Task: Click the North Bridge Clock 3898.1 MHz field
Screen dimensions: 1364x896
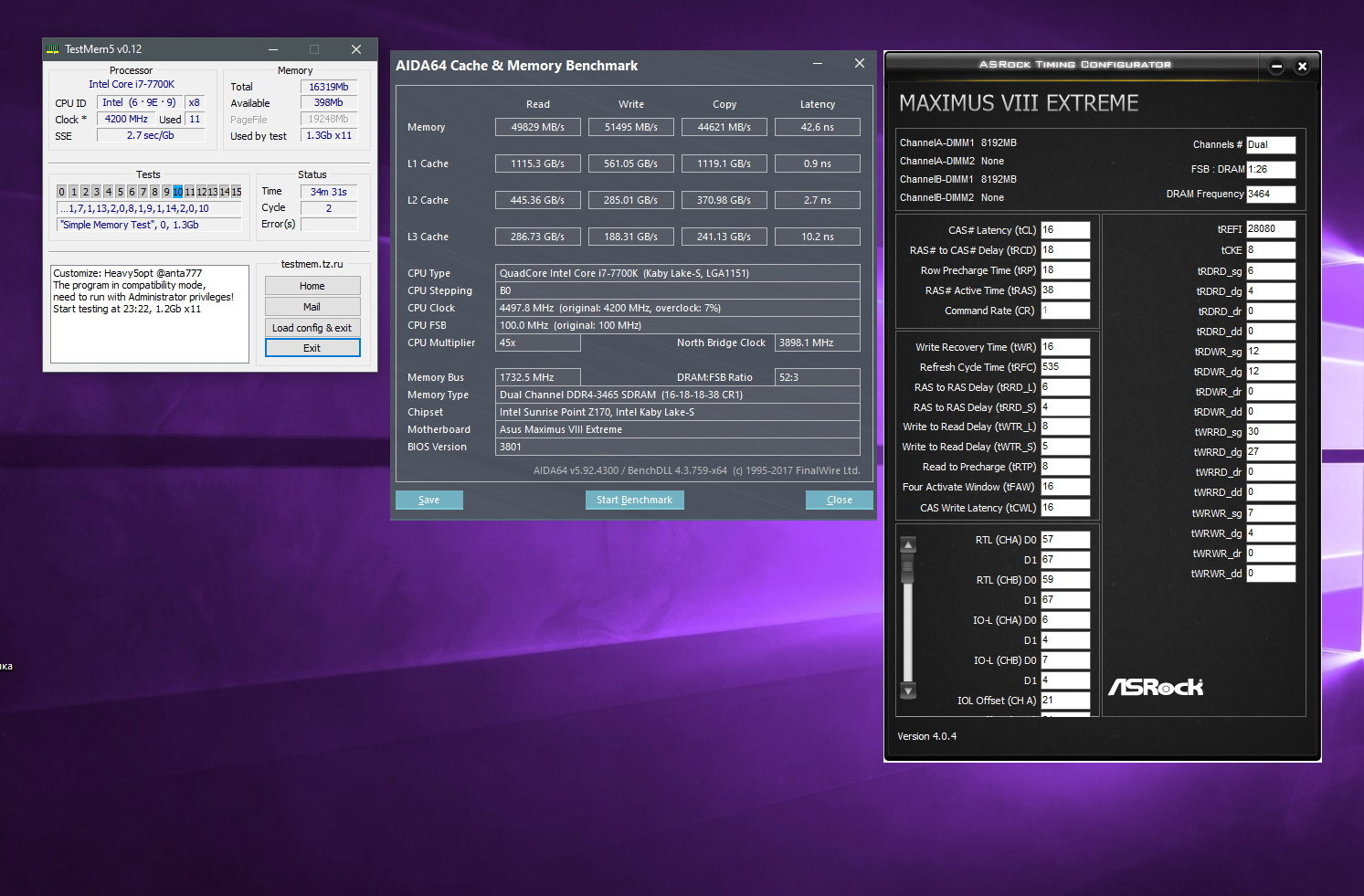Action: tap(818, 343)
